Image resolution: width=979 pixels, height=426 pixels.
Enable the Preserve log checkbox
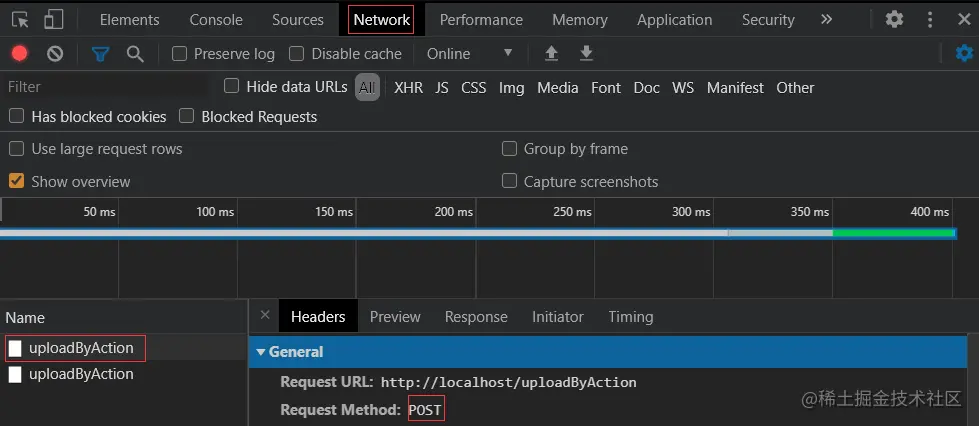point(179,54)
